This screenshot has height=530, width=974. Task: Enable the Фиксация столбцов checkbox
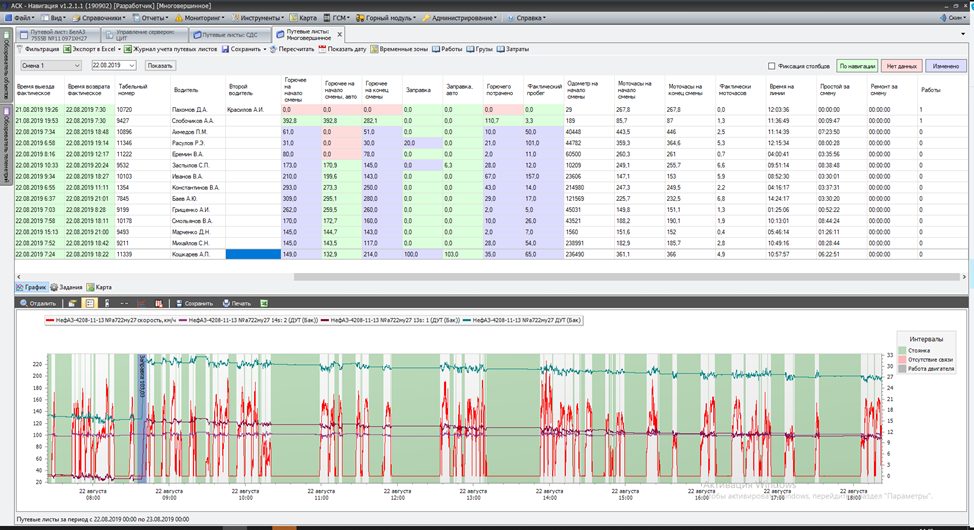click(x=772, y=66)
